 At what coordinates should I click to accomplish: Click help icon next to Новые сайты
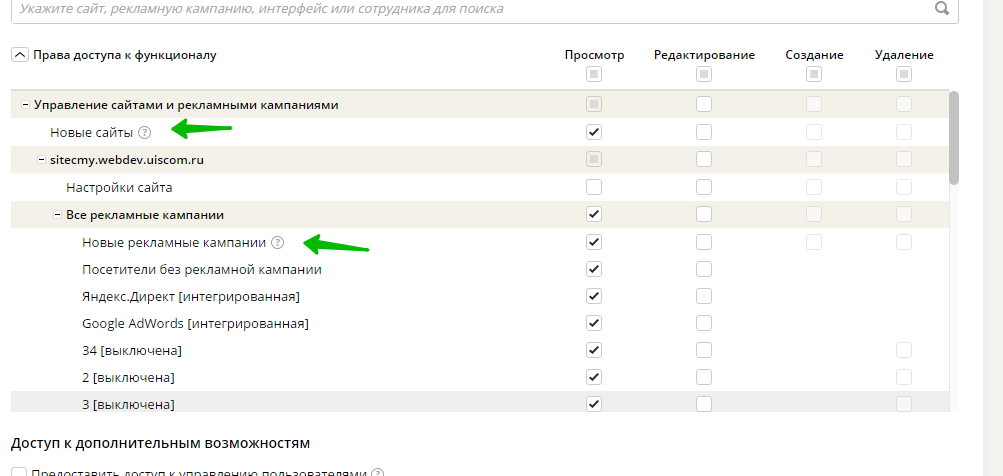tap(145, 132)
